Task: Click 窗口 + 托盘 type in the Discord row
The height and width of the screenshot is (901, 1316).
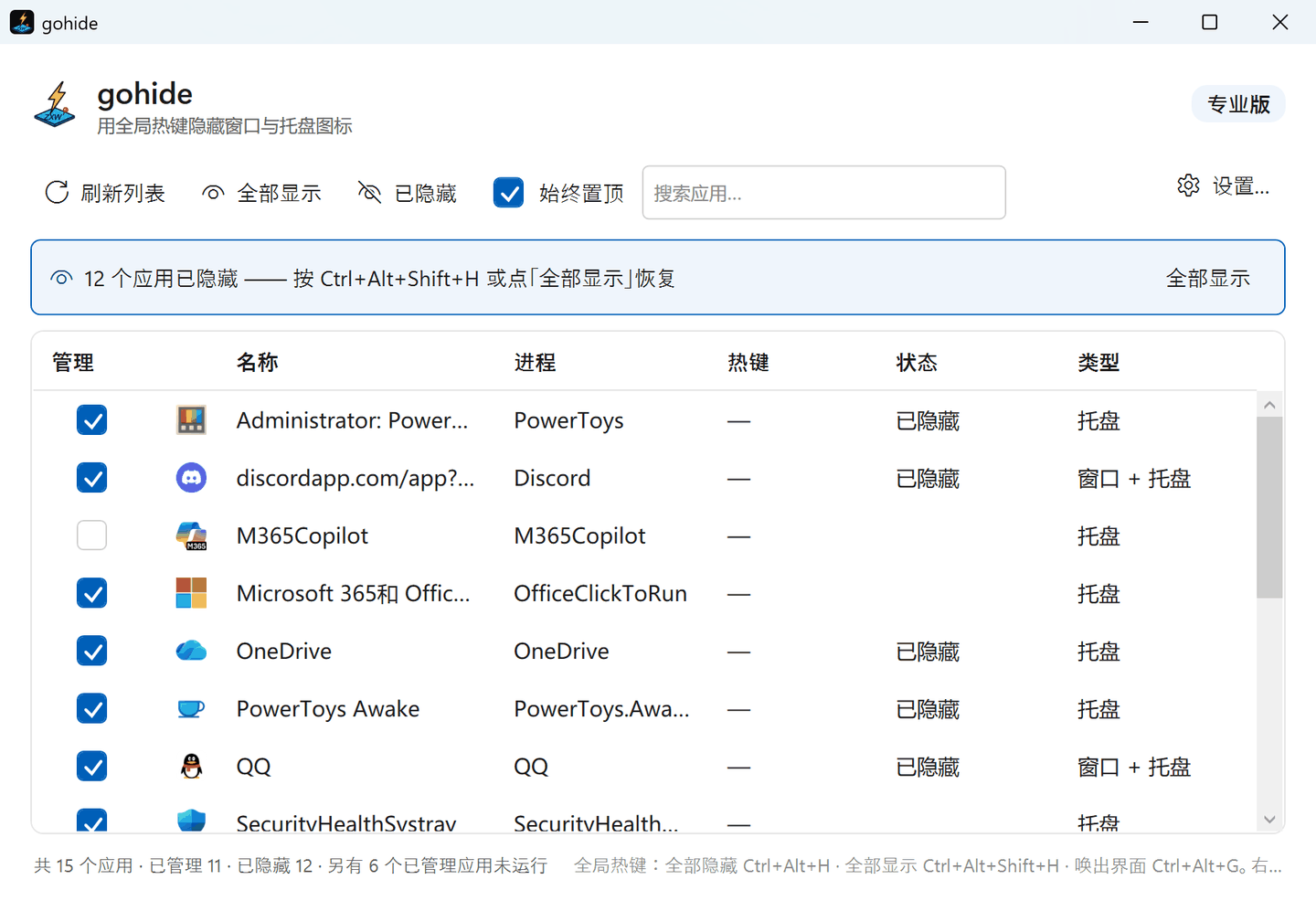Action: tap(1134, 478)
